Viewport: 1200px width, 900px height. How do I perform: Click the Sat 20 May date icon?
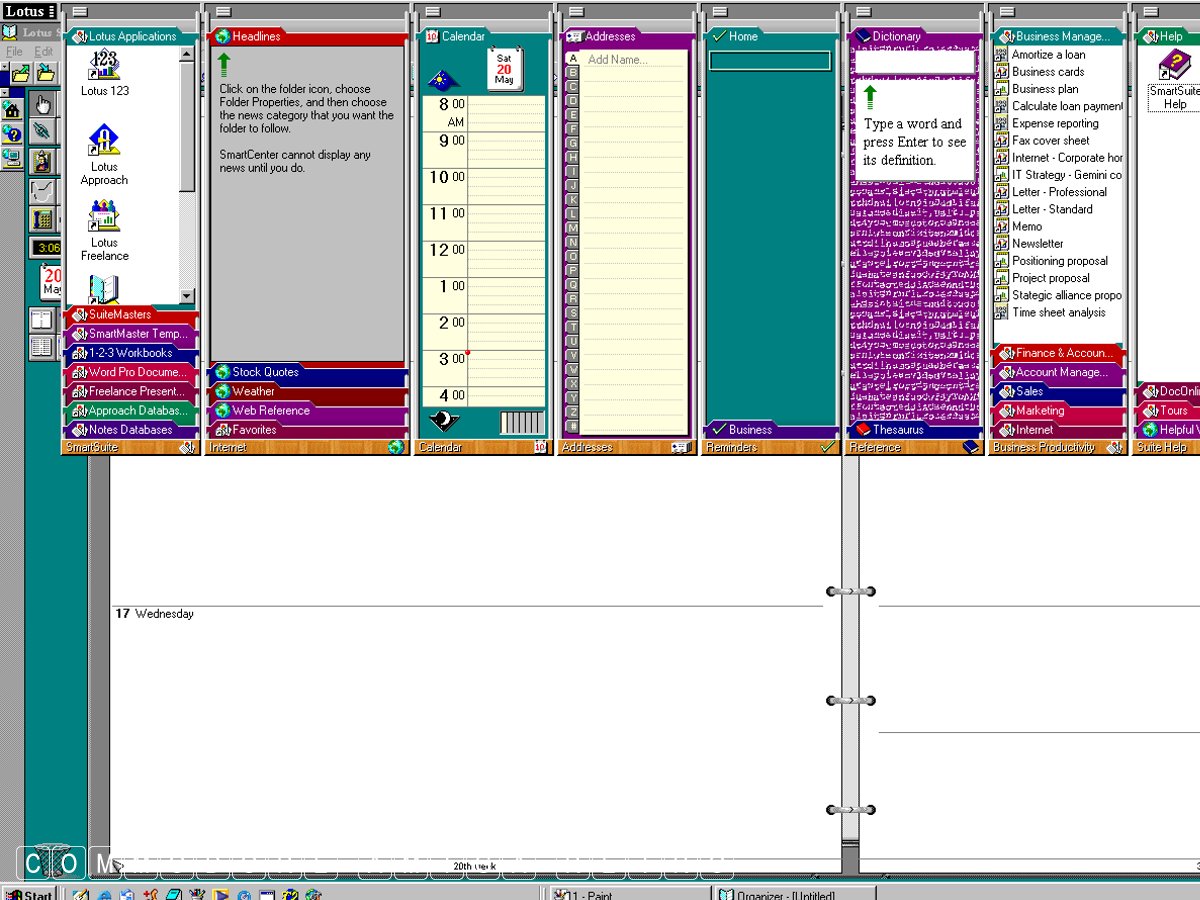pos(504,69)
